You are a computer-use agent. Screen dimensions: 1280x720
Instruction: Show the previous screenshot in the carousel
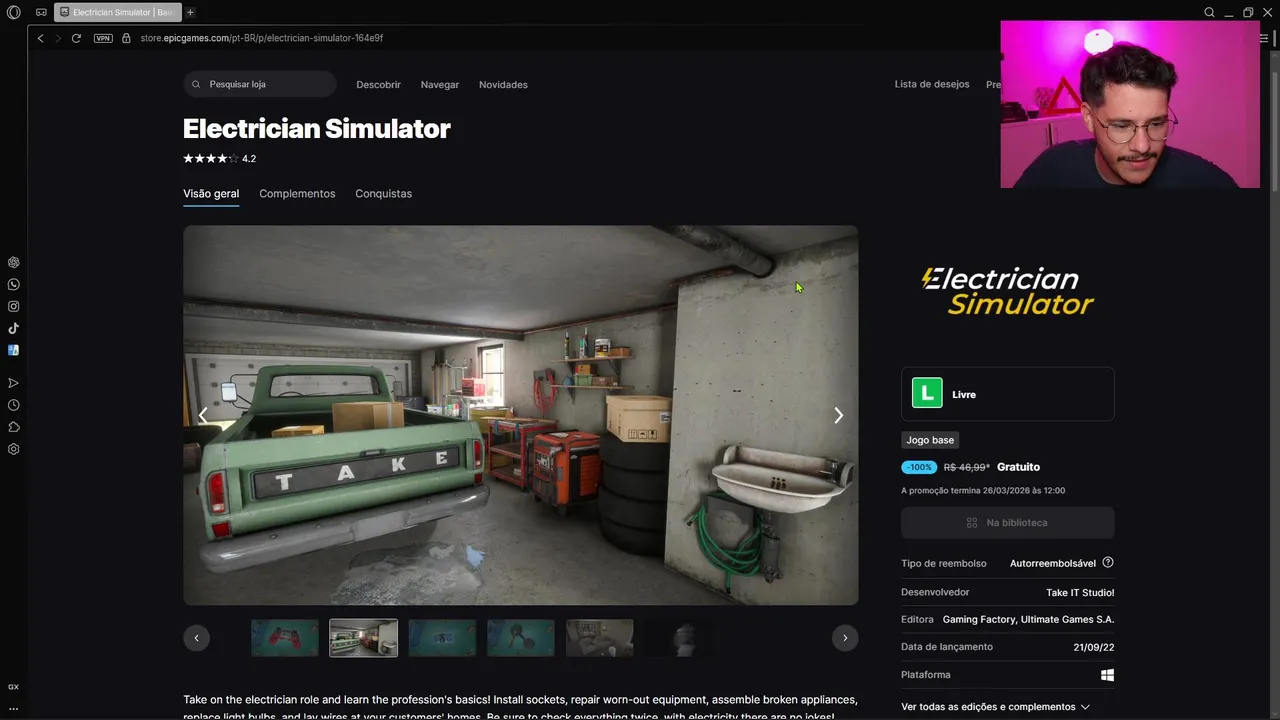(x=203, y=415)
